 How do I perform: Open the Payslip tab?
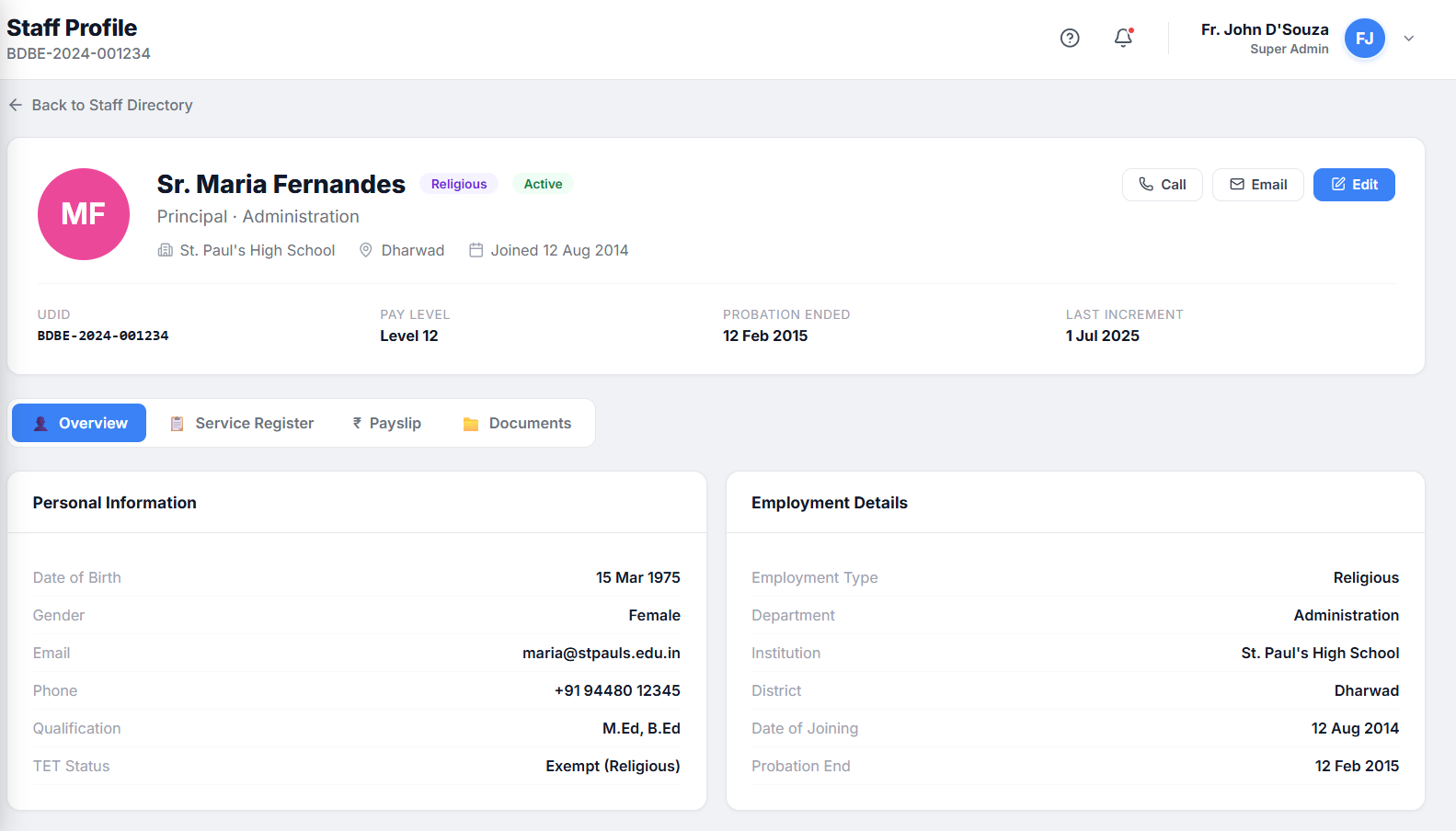click(386, 423)
